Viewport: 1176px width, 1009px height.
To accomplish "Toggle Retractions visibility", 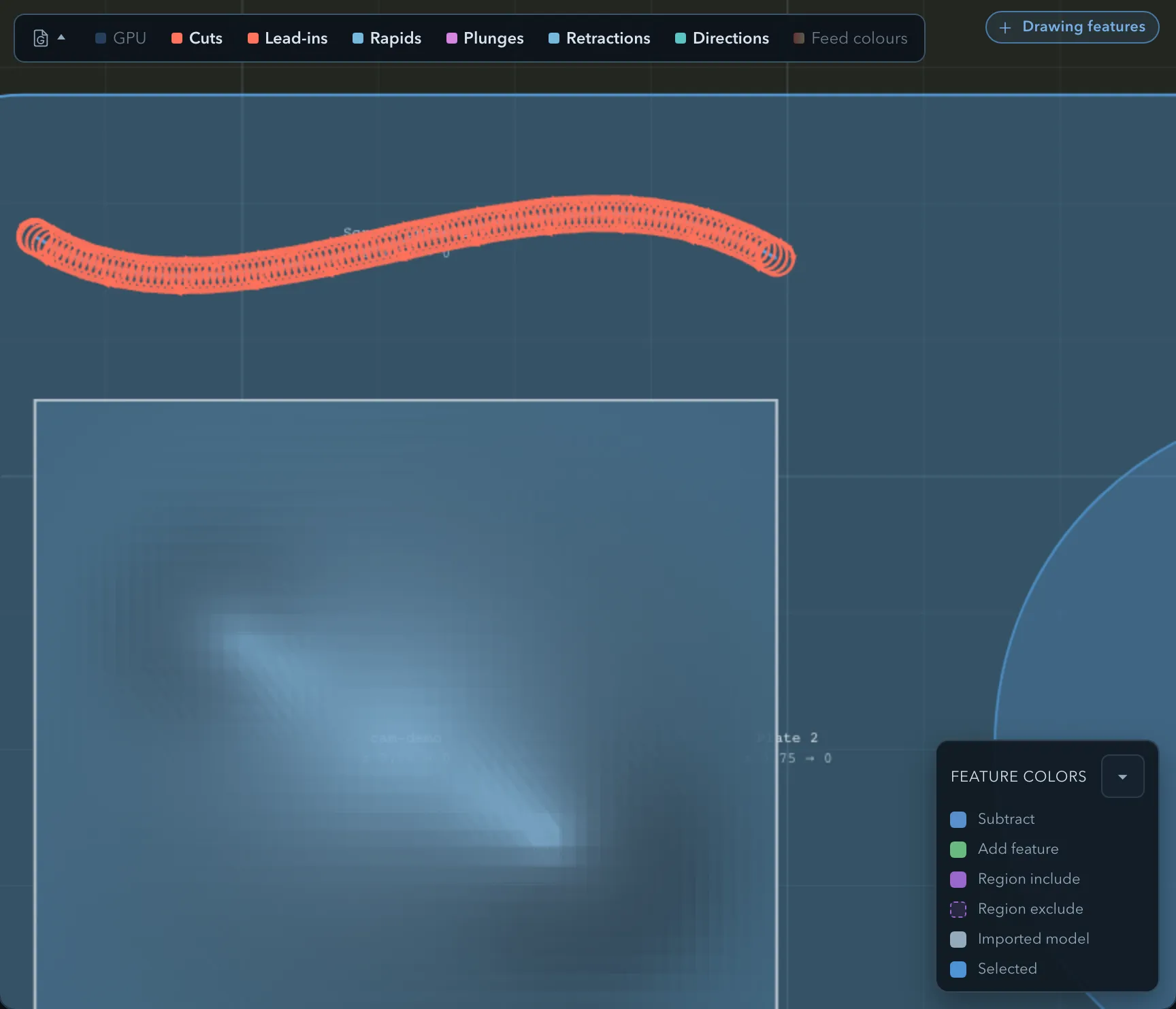I will tap(599, 38).
